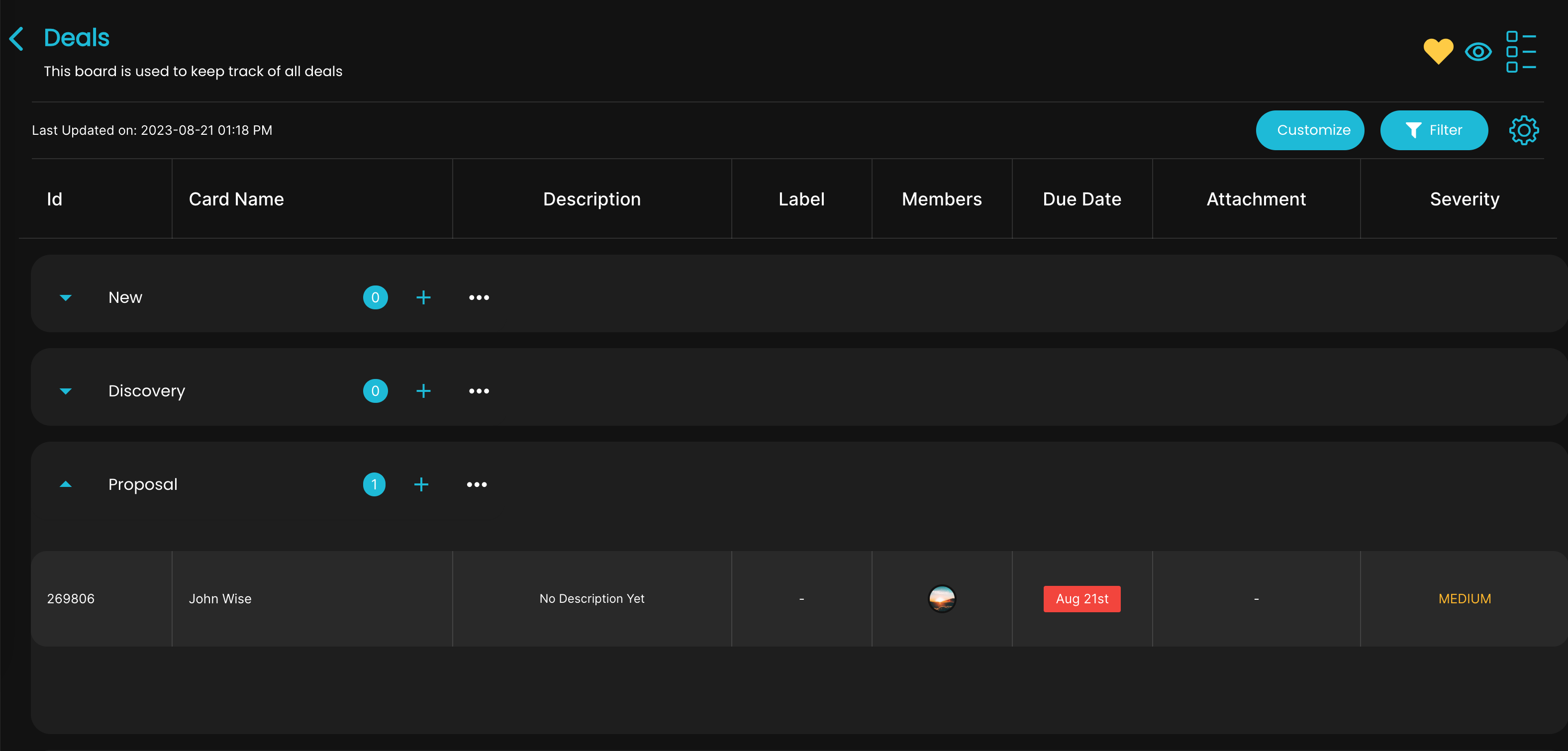Add card to New list
The height and width of the screenshot is (751, 1568).
coord(424,297)
